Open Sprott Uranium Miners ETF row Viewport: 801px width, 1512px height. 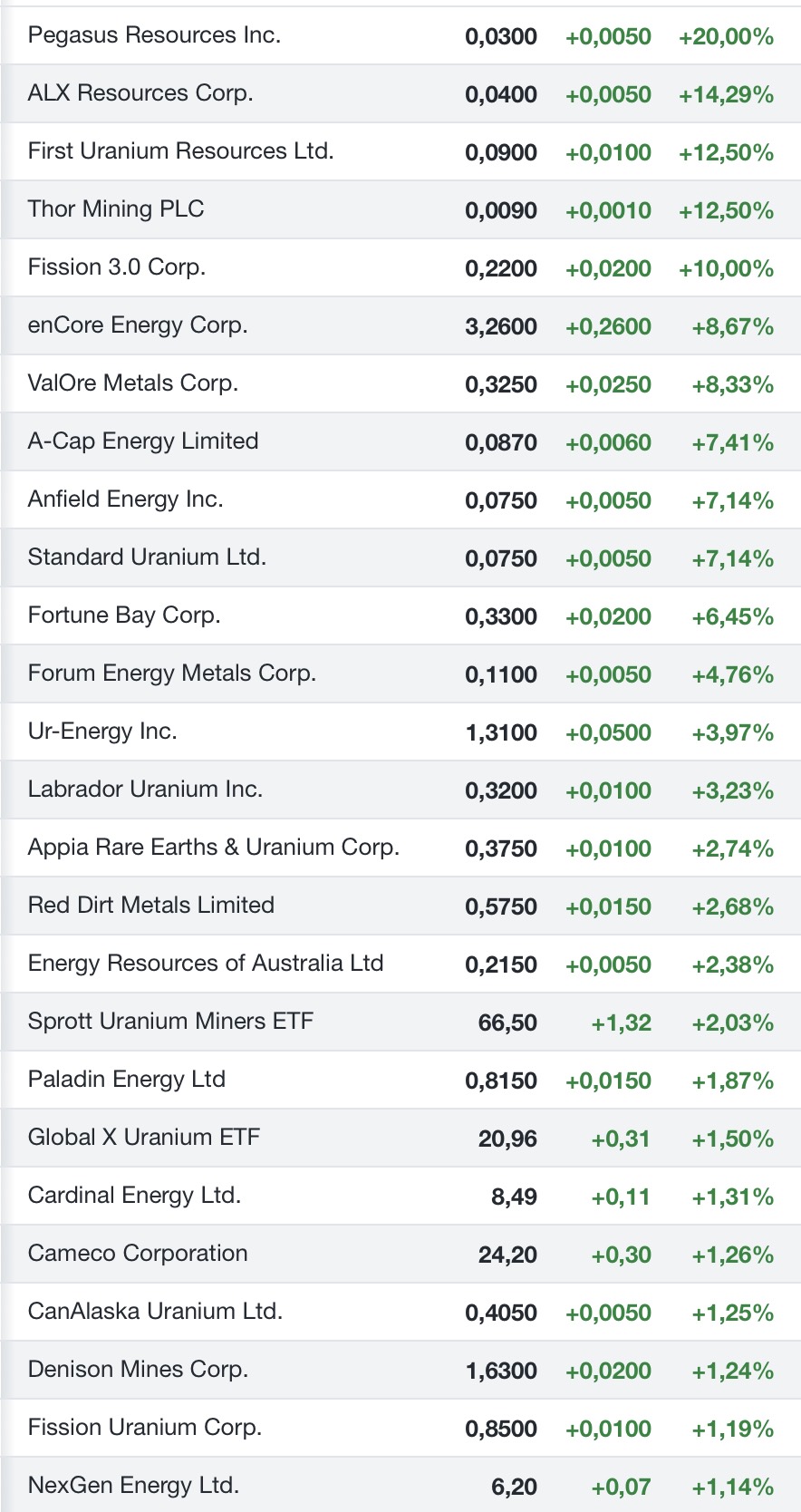[x=170, y=1022]
